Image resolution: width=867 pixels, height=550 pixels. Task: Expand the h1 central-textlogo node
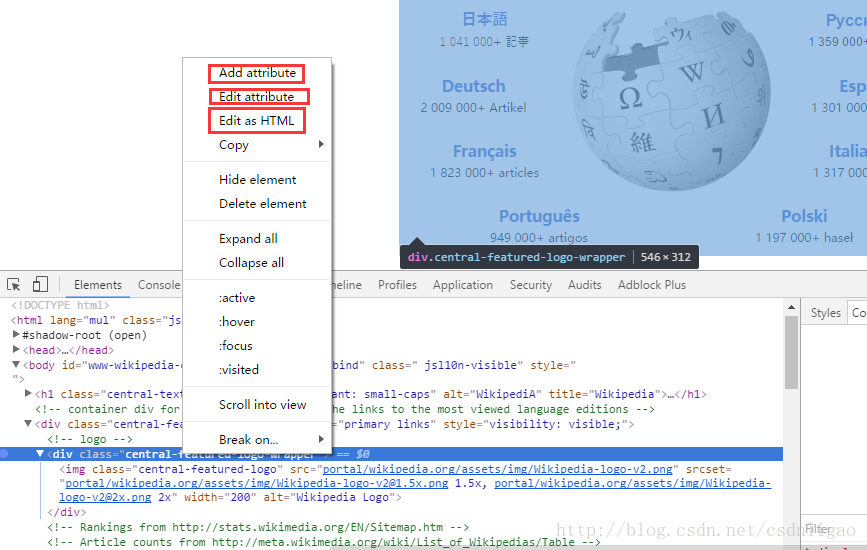(x=28, y=394)
